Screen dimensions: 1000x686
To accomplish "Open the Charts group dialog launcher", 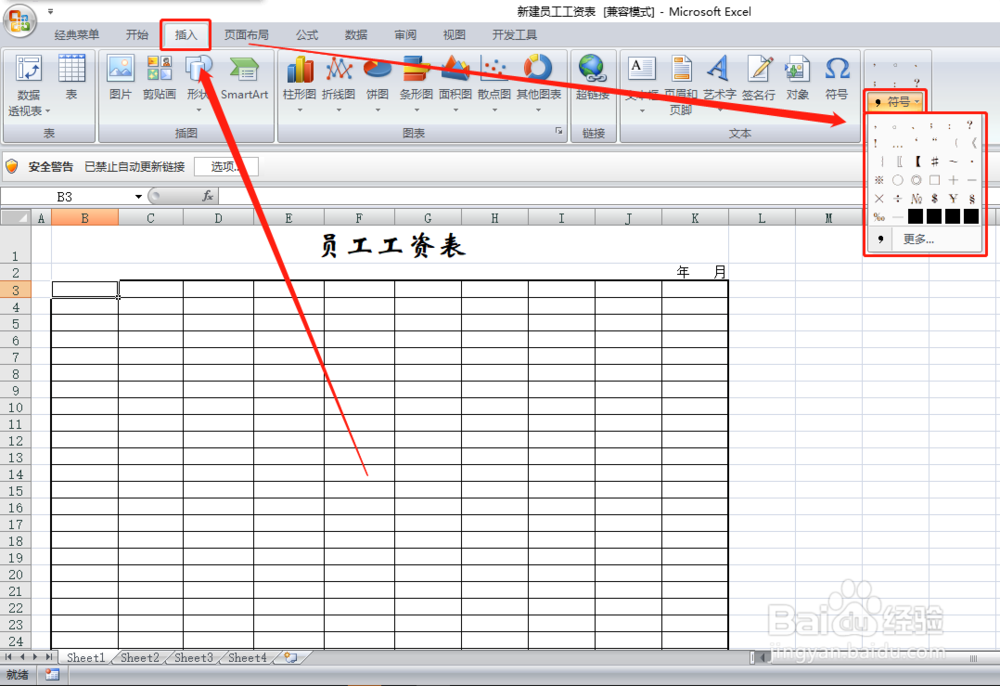I will (559, 131).
